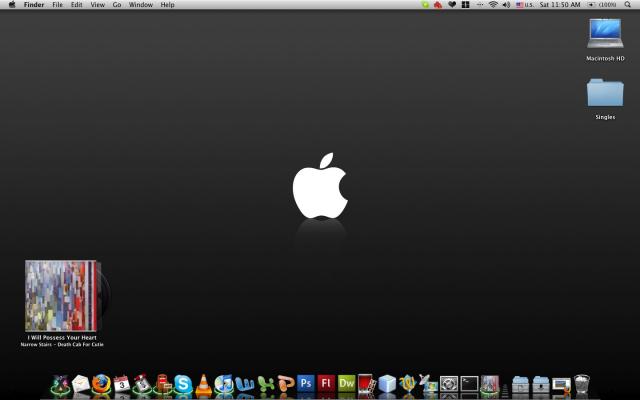Select the Singles folder on desktop
The height and width of the screenshot is (400, 640).
(x=605, y=93)
